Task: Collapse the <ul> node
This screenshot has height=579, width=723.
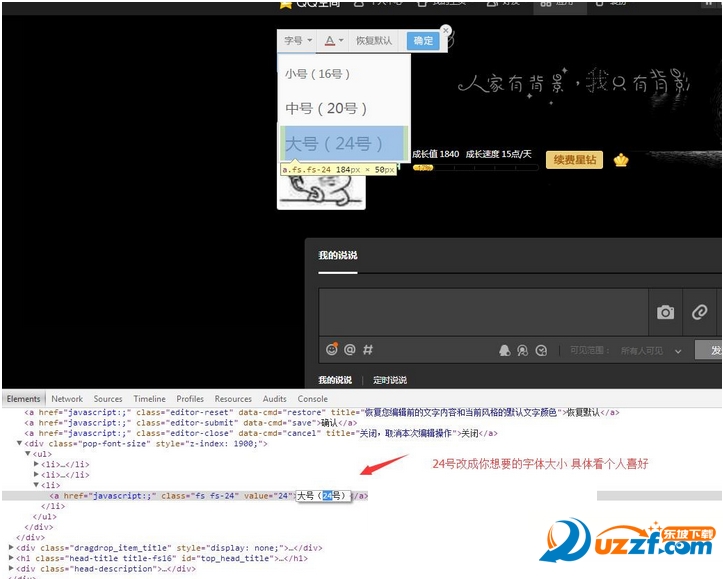Action: point(28,454)
